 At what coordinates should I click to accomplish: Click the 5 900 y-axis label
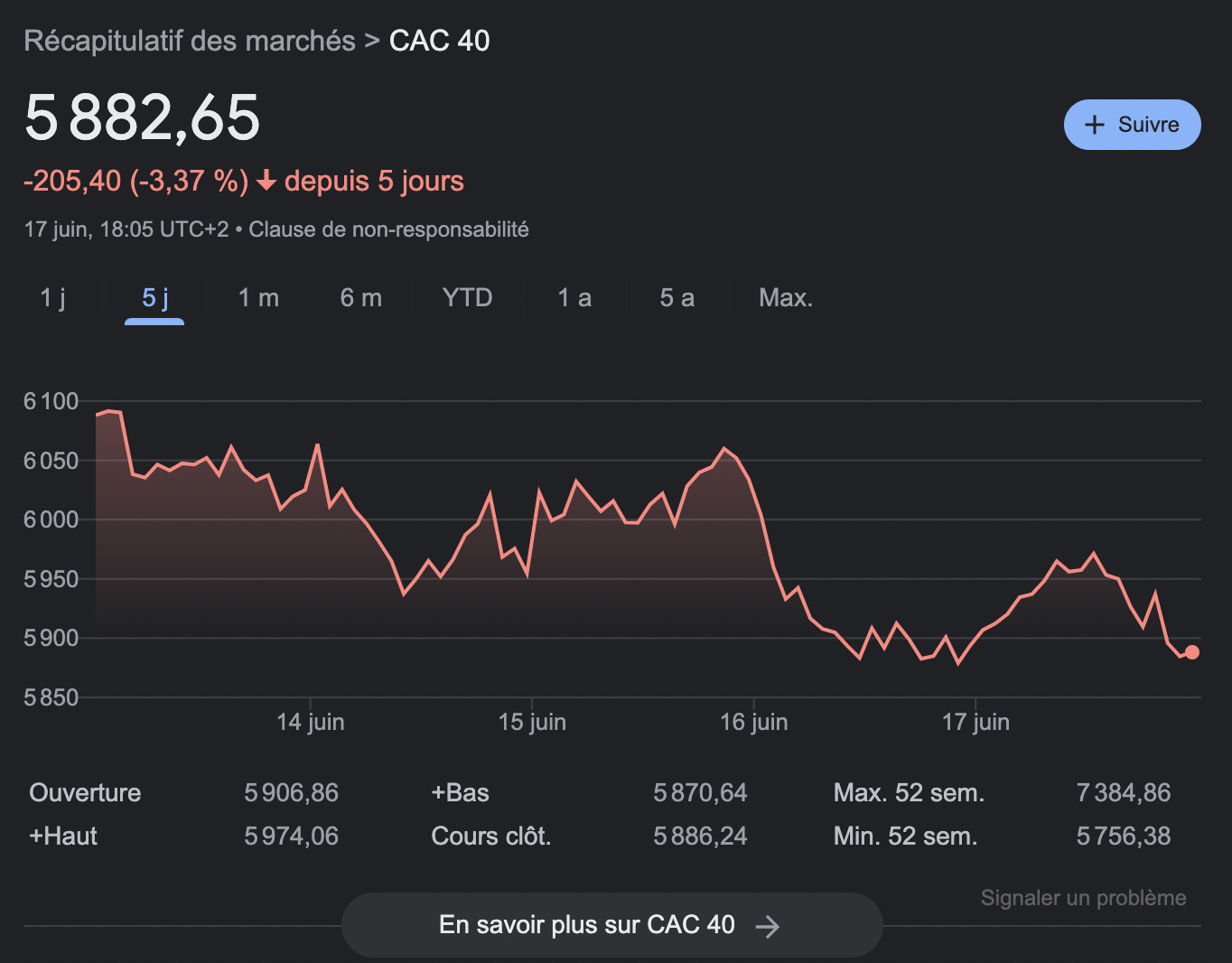coord(51,638)
